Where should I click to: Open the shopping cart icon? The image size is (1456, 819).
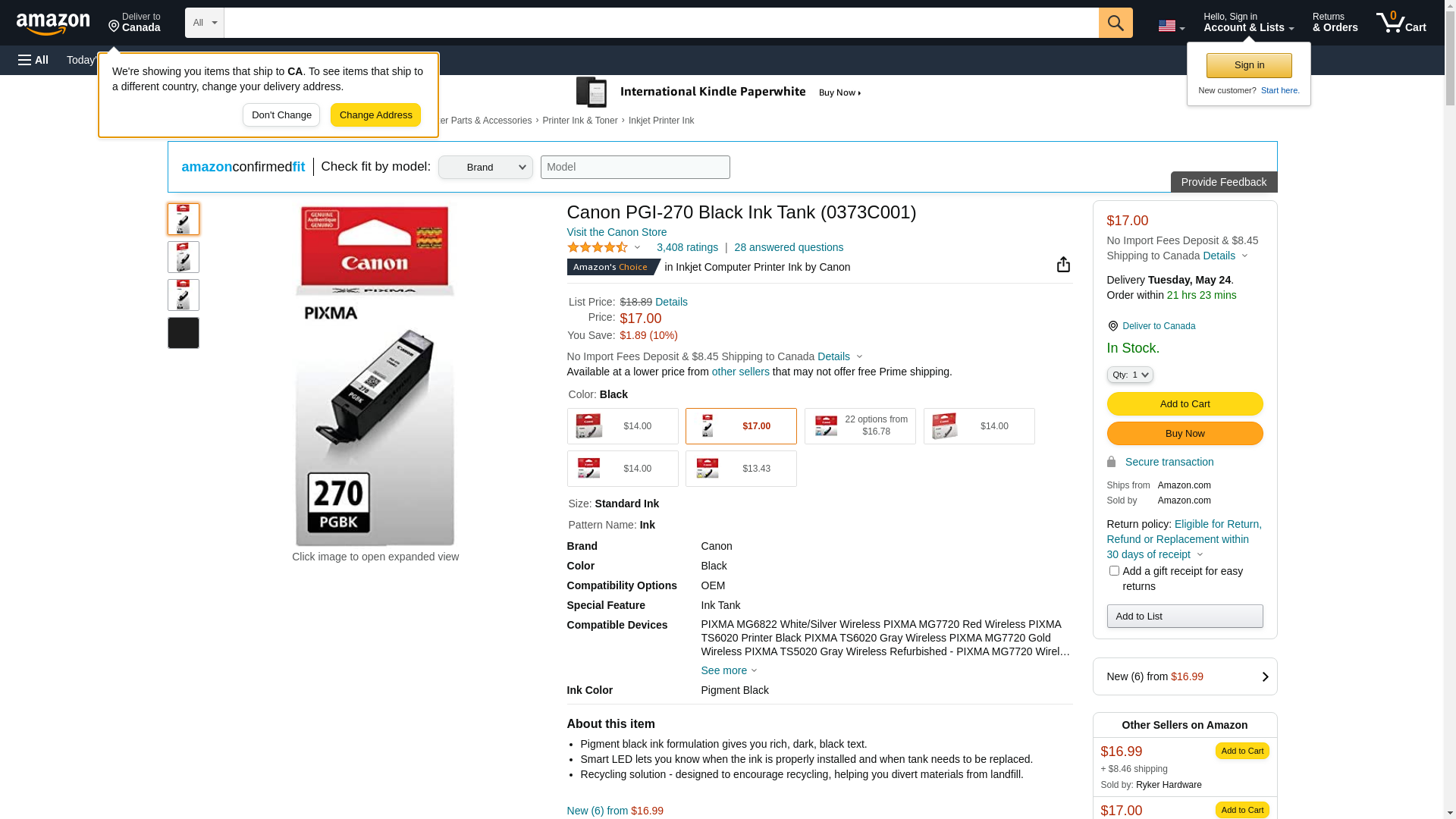click(1400, 23)
